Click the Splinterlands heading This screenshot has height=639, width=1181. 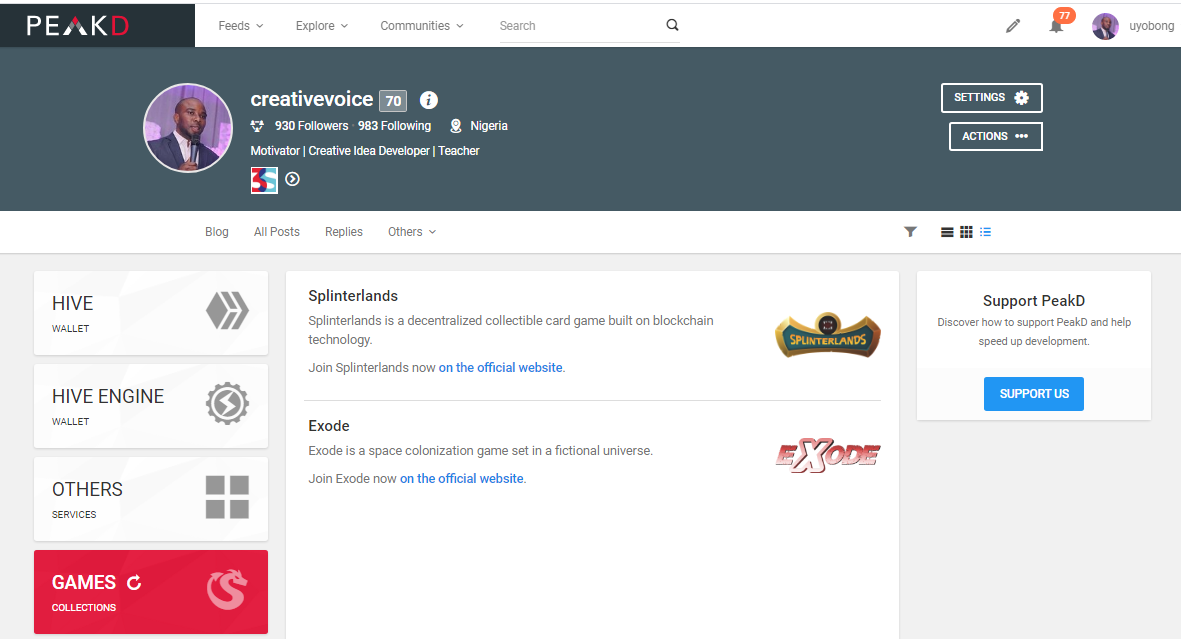pos(352,296)
